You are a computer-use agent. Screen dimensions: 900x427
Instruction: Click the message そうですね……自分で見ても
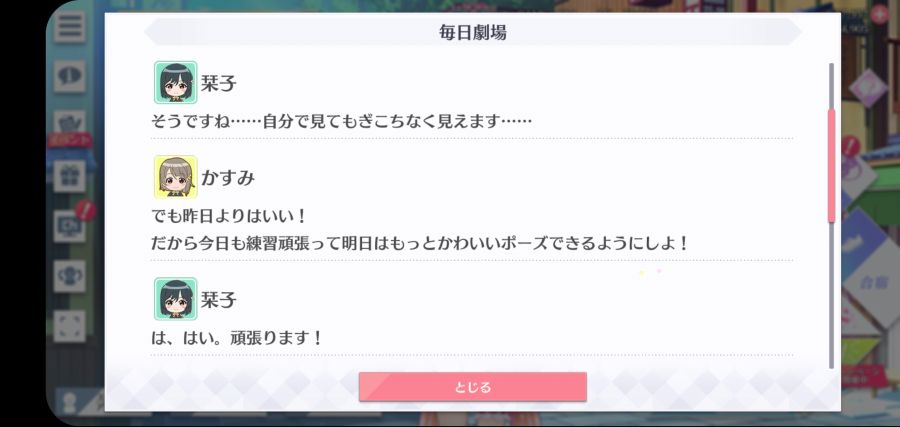[342, 122]
